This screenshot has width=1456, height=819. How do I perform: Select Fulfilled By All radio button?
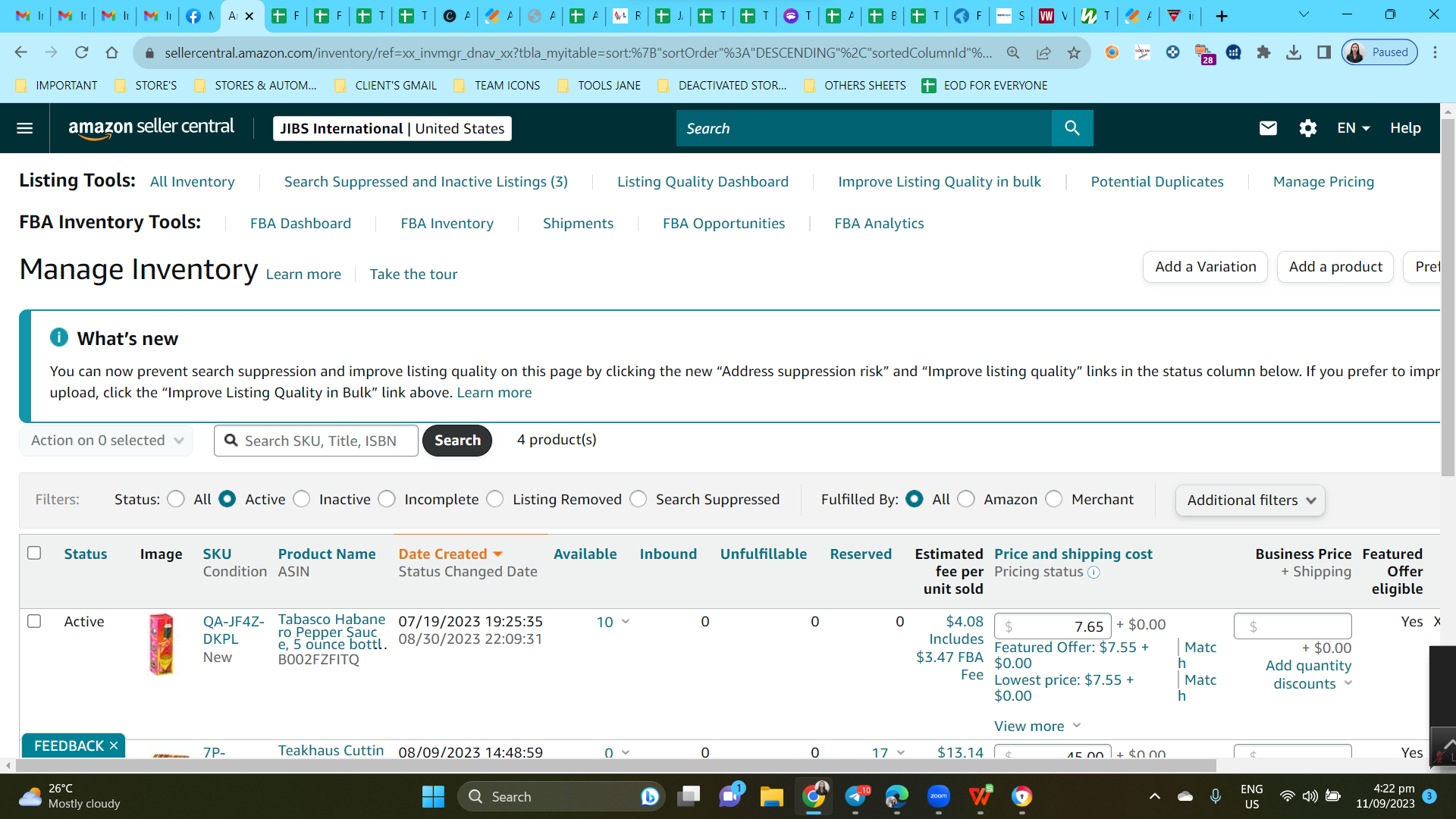(915, 499)
